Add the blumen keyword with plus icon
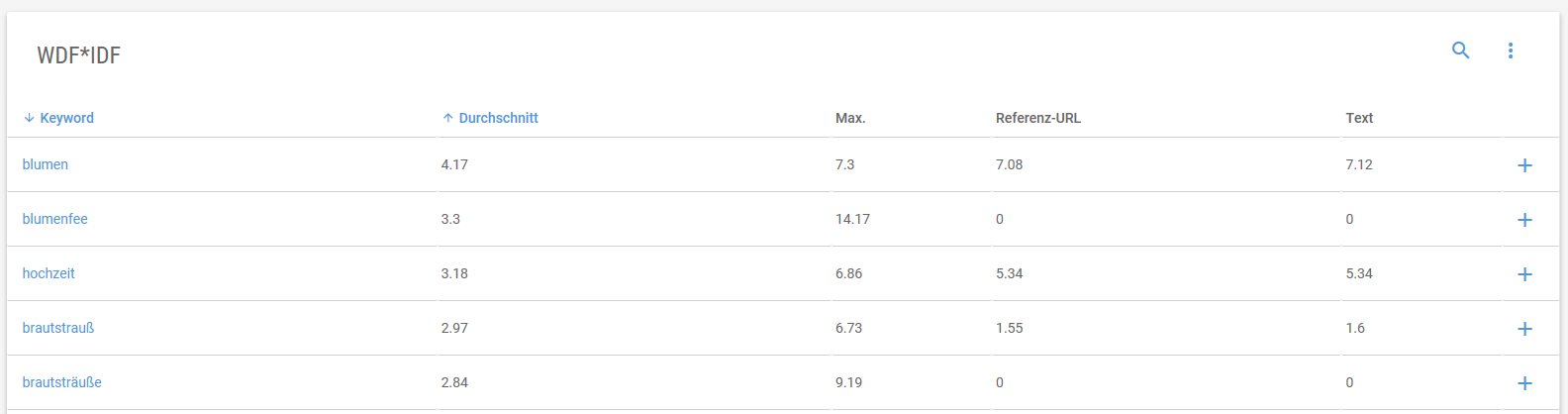 tap(1524, 165)
